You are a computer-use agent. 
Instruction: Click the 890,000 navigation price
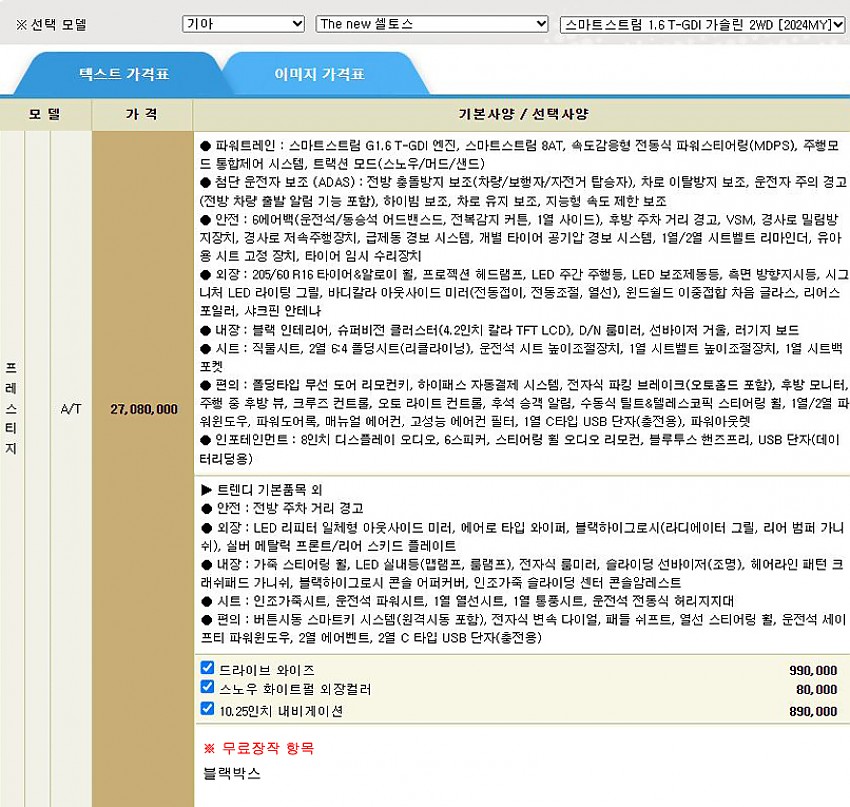812,711
